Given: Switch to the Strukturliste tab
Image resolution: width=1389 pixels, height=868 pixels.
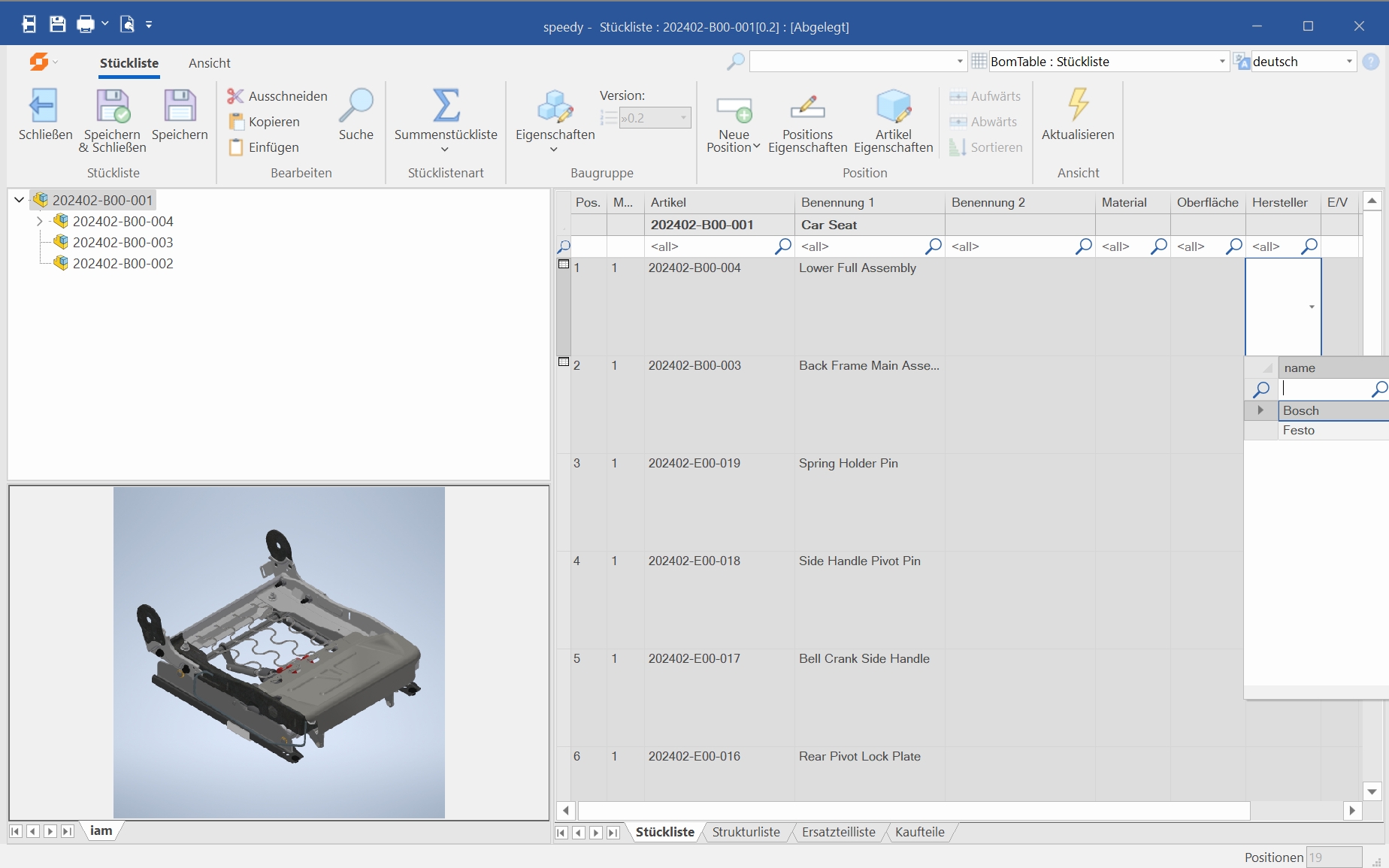Looking at the screenshot, I should click(746, 832).
